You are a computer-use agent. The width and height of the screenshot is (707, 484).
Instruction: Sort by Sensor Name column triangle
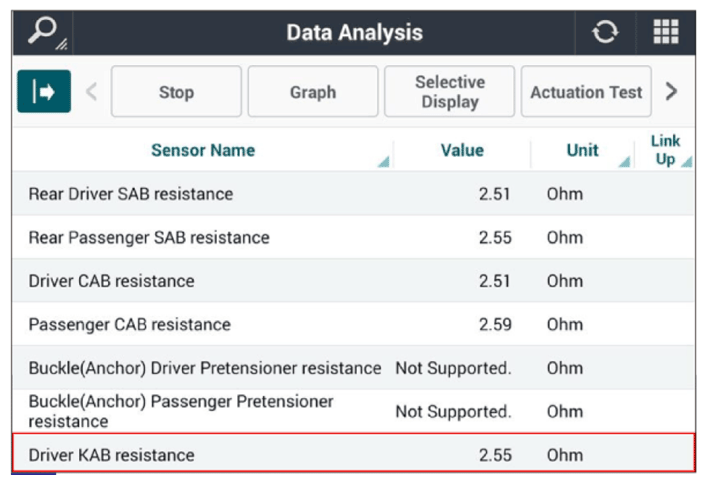(384, 161)
